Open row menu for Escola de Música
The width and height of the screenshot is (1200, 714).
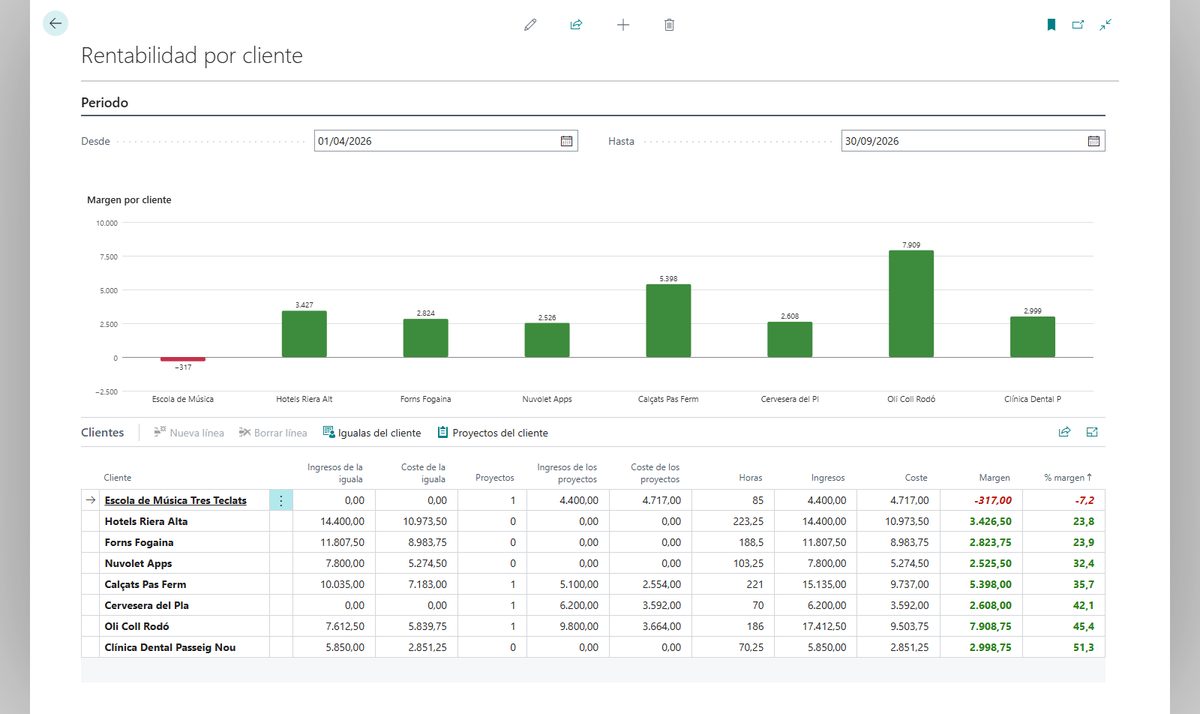click(281, 500)
